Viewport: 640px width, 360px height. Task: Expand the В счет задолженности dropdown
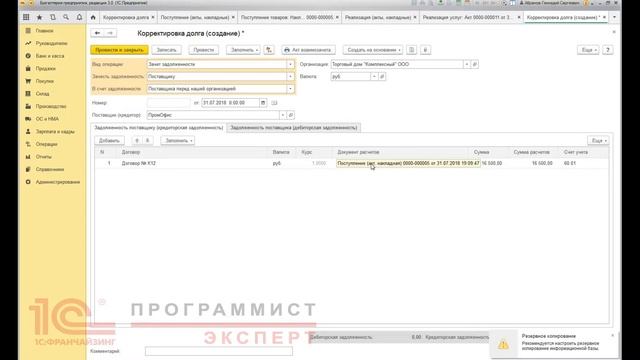290,89
